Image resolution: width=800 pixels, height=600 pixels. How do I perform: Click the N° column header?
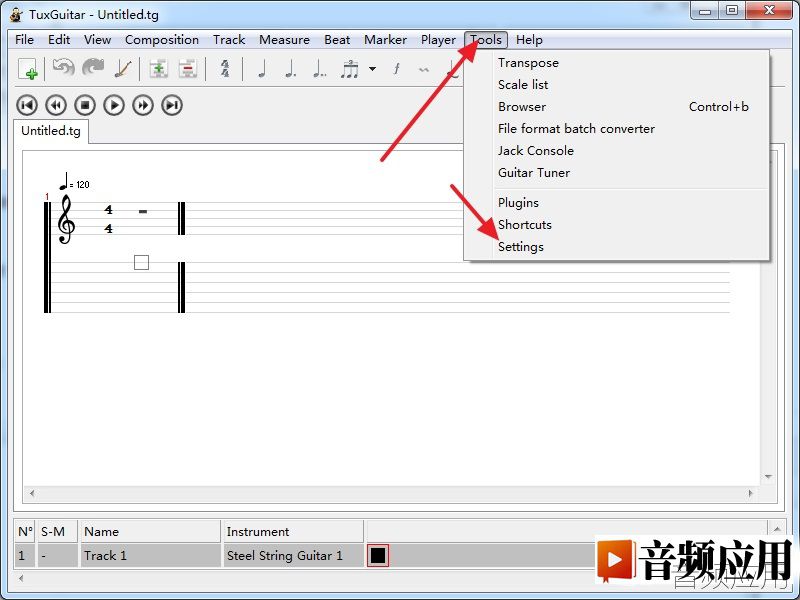(25, 532)
